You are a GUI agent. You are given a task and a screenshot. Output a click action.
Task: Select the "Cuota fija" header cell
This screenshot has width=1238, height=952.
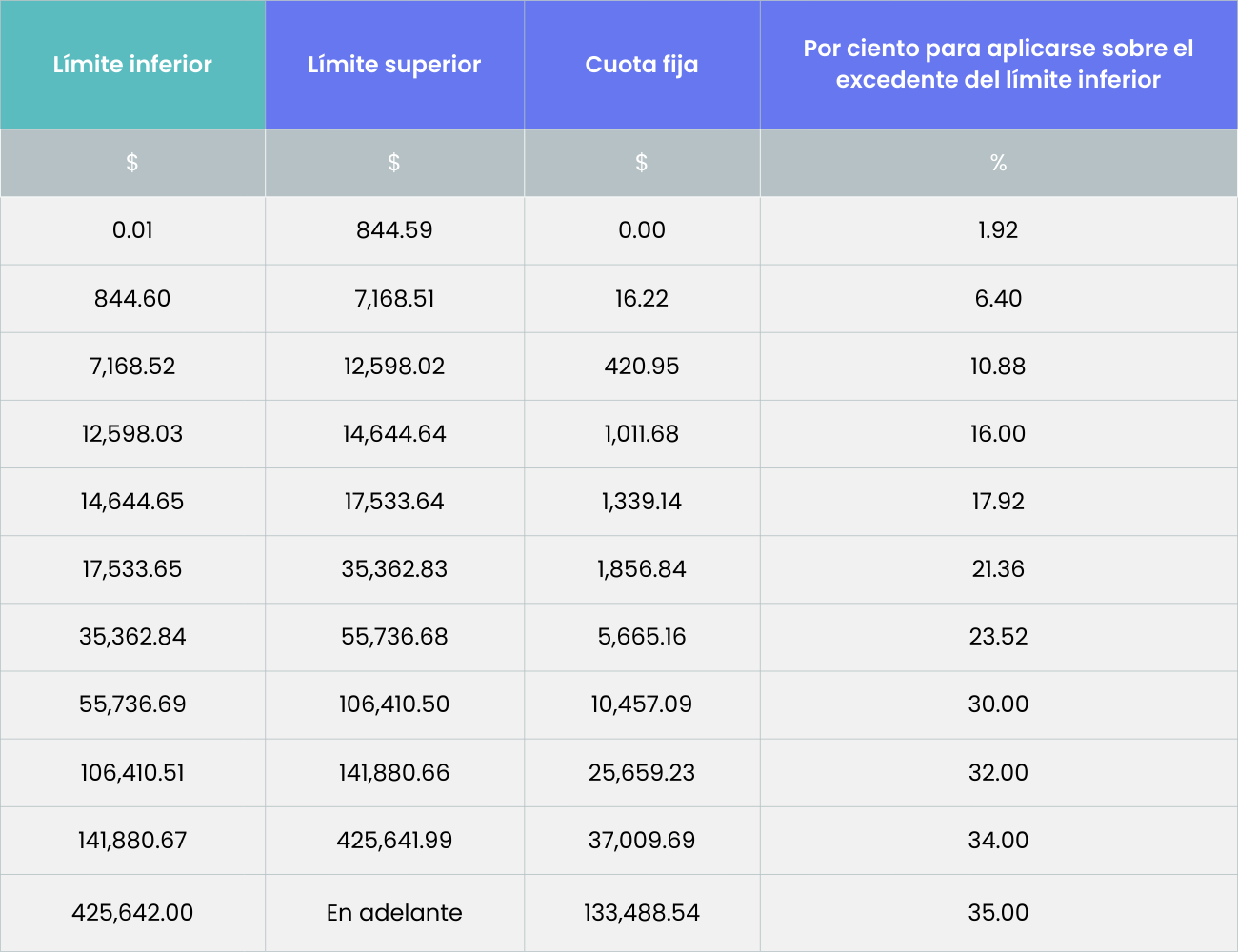point(642,65)
